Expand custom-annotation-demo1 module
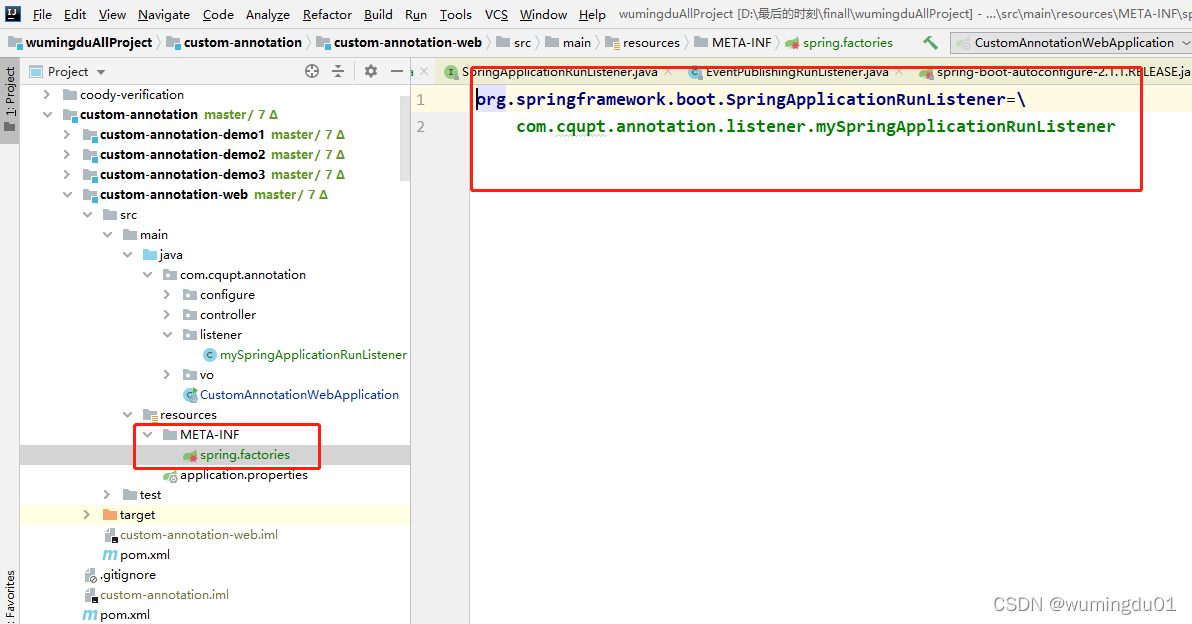 click(x=67, y=135)
